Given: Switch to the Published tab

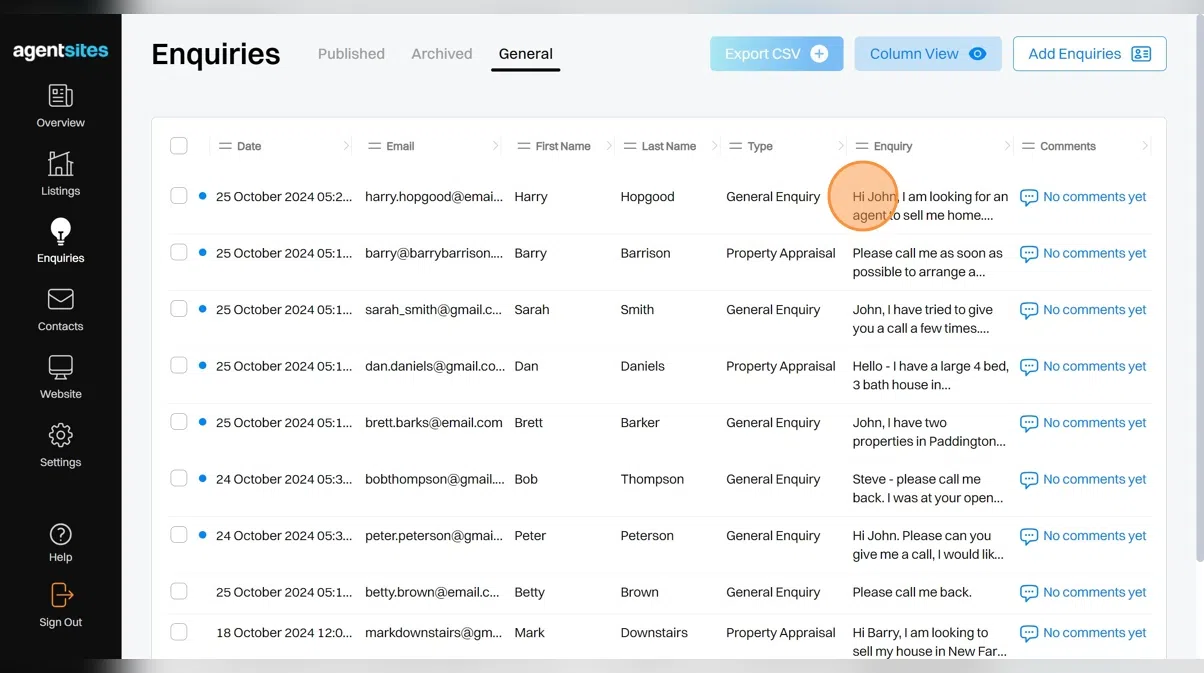Looking at the screenshot, I should point(351,54).
